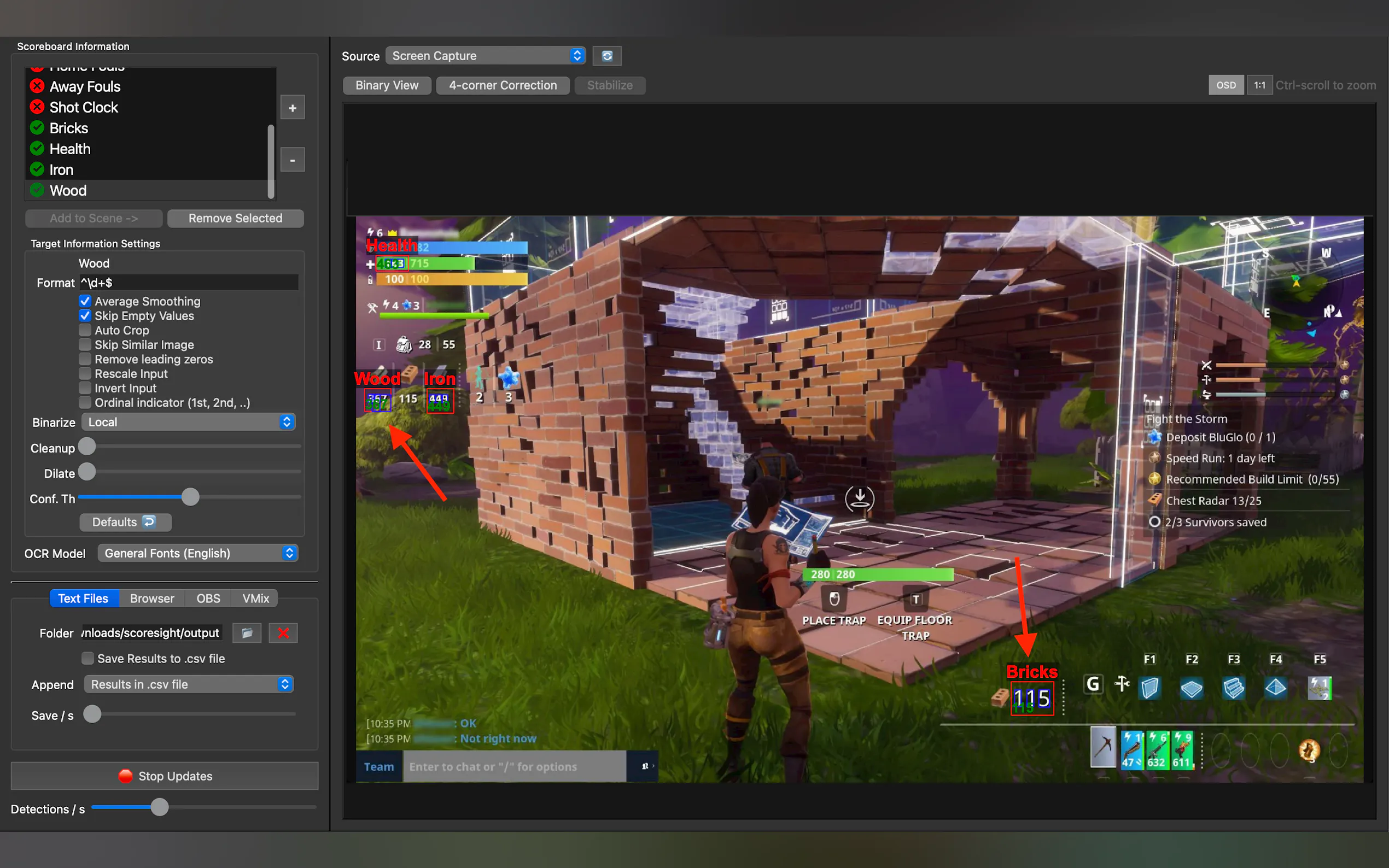Toggle the red X status on Shot Clock

click(x=37, y=107)
